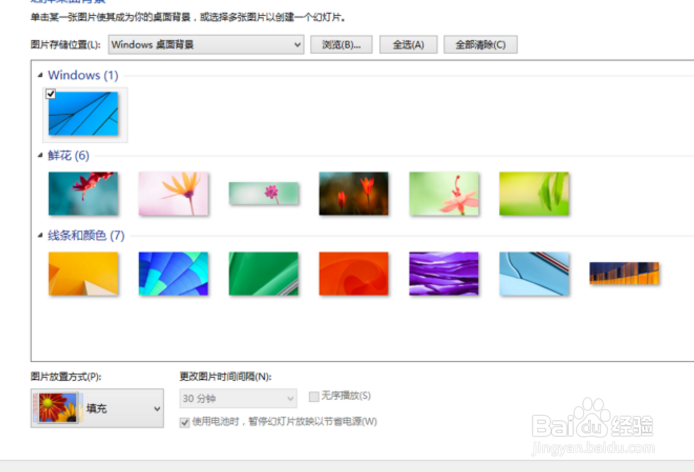Open the 图片放置方式 填充 dropdown
This screenshot has width=694, height=472.
(x=97, y=408)
